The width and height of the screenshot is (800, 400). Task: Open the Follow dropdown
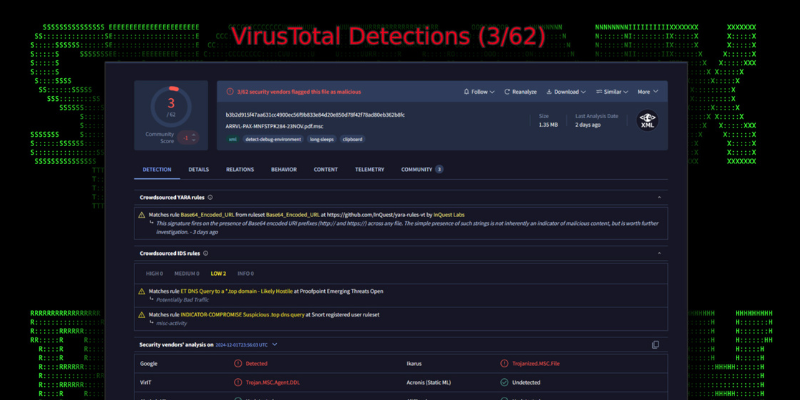click(x=479, y=92)
